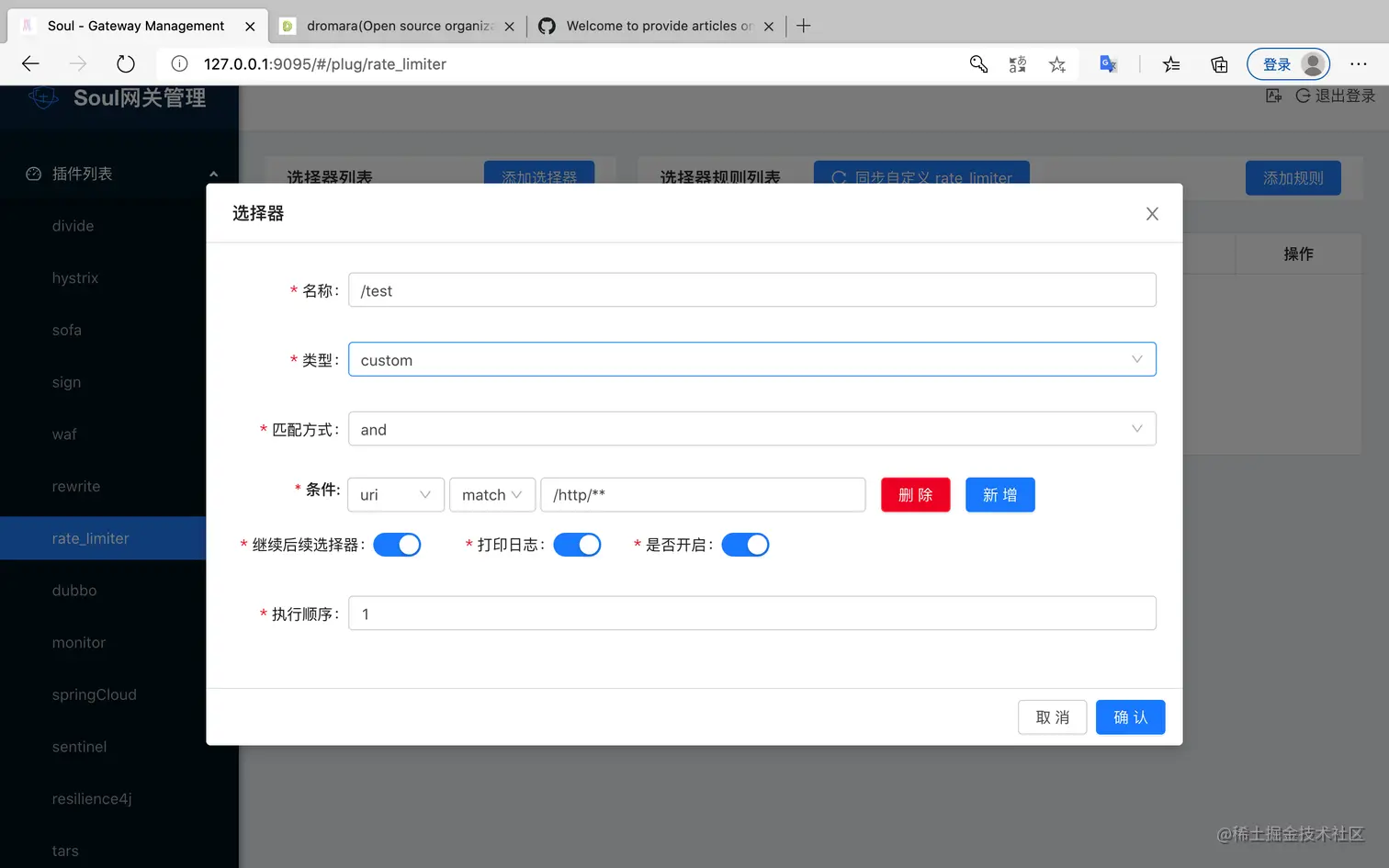1389x868 pixels.
Task: Select dubbo in the sidebar
Action: pyautogui.click(x=74, y=591)
